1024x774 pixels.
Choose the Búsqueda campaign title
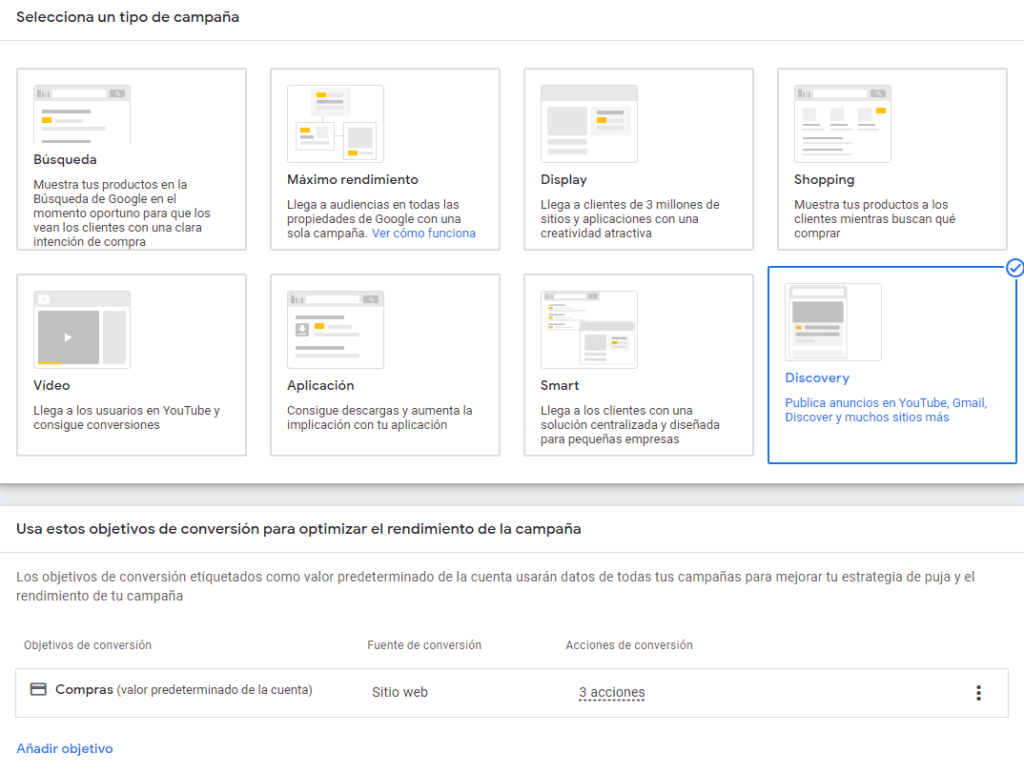point(65,159)
